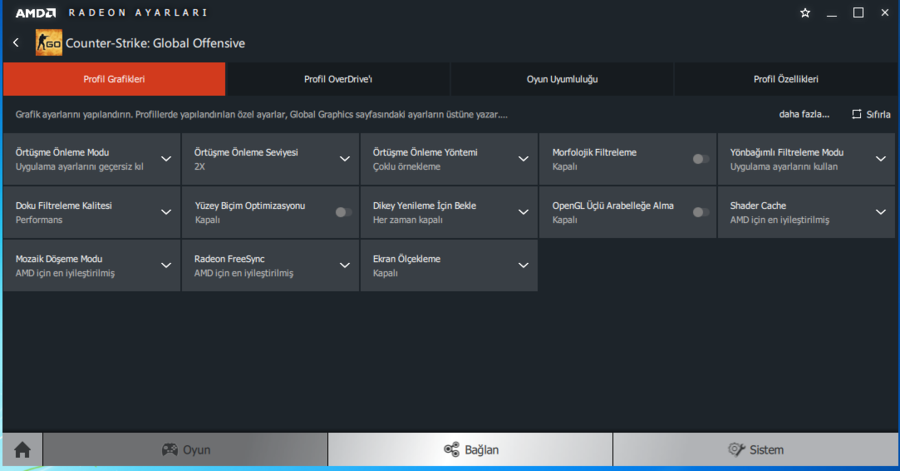Click the Oyun bottom navigation button

coord(185,450)
